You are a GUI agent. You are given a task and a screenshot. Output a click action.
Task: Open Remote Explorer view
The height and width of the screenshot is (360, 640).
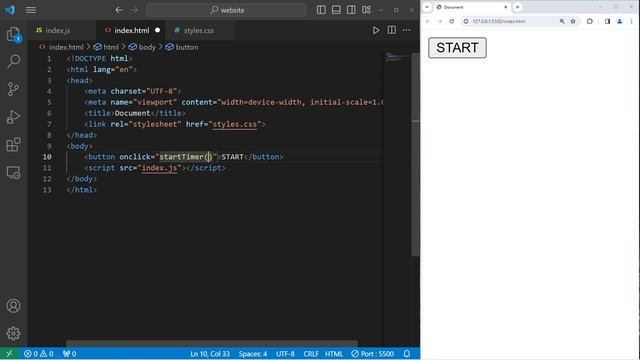13,173
